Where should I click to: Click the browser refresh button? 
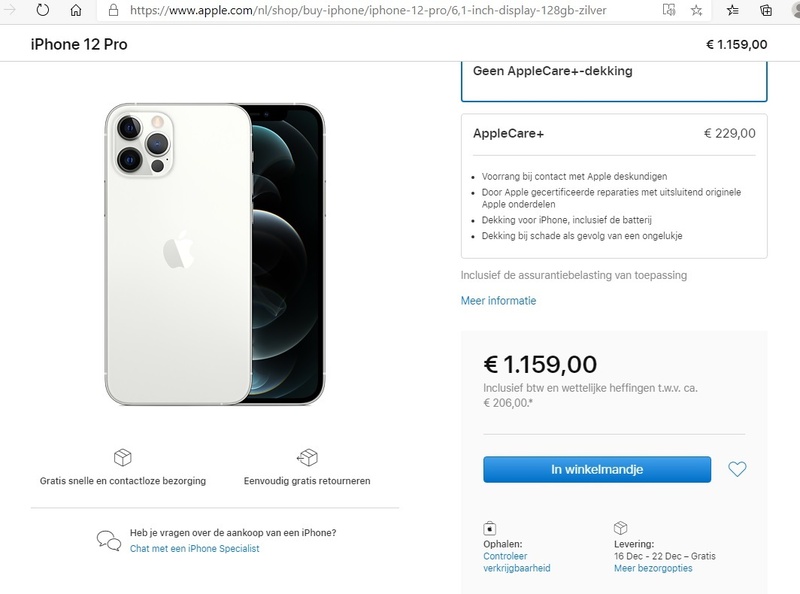(x=43, y=11)
